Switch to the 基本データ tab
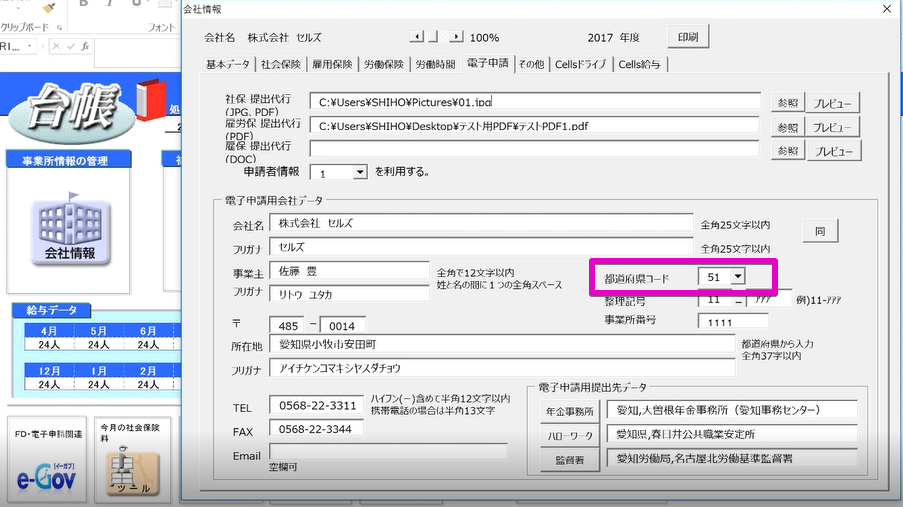Screen dimensions: 903x507 pyautogui.click(x=228, y=64)
